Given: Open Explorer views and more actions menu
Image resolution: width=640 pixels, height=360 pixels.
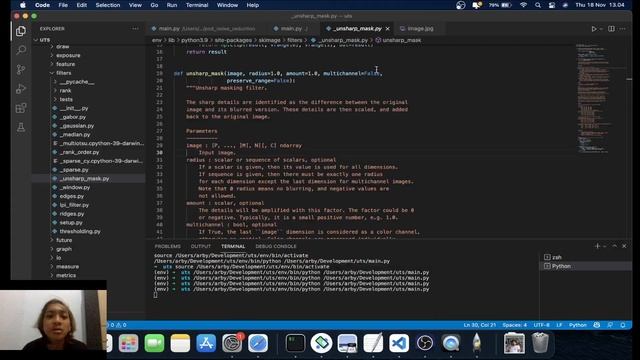Looking at the screenshot, I should tap(135, 29).
